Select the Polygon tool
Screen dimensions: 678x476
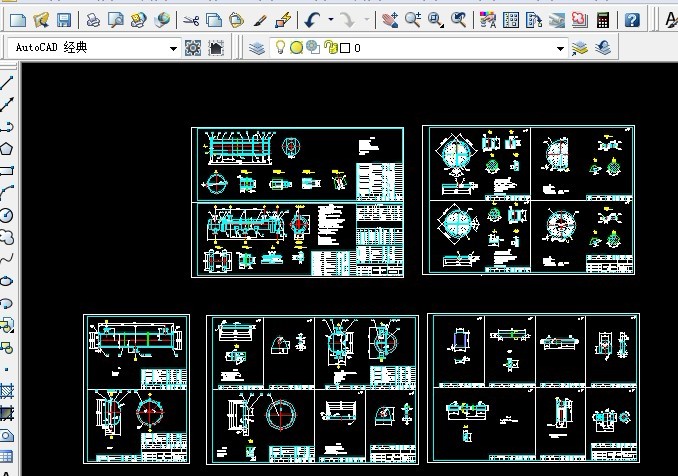pos(6,149)
